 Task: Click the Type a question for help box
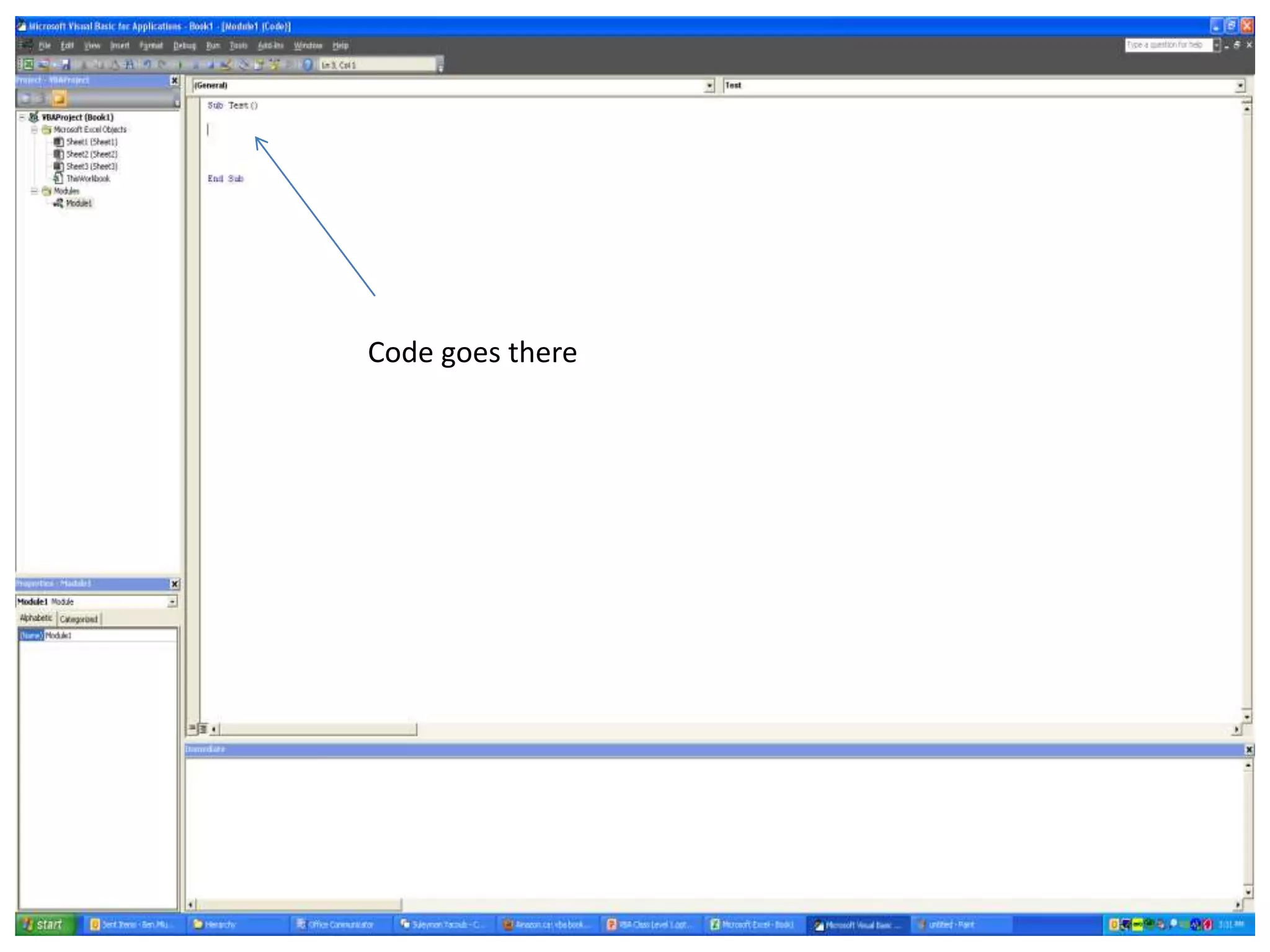tap(1168, 45)
